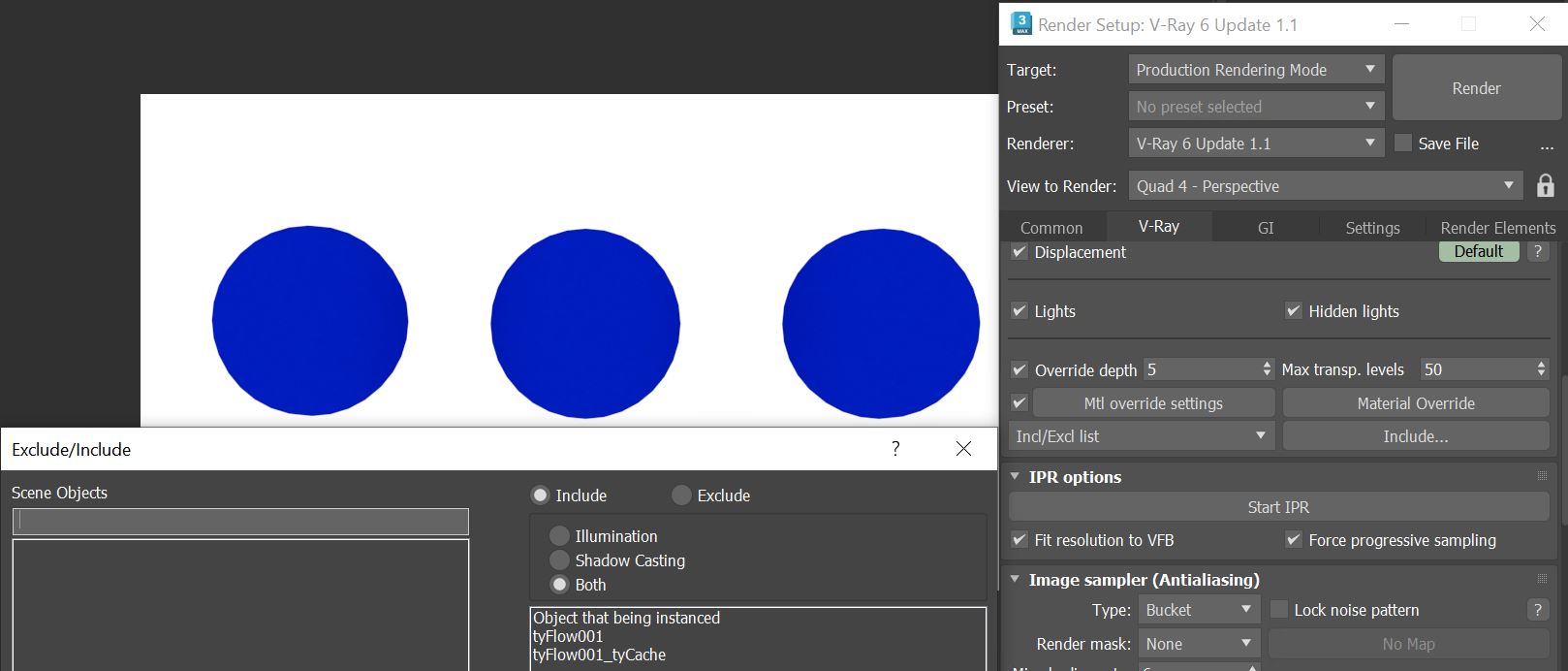The image size is (1568, 671).
Task: Select the Exclude radio button
Action: pyautogui.click(x=682, y=495)
